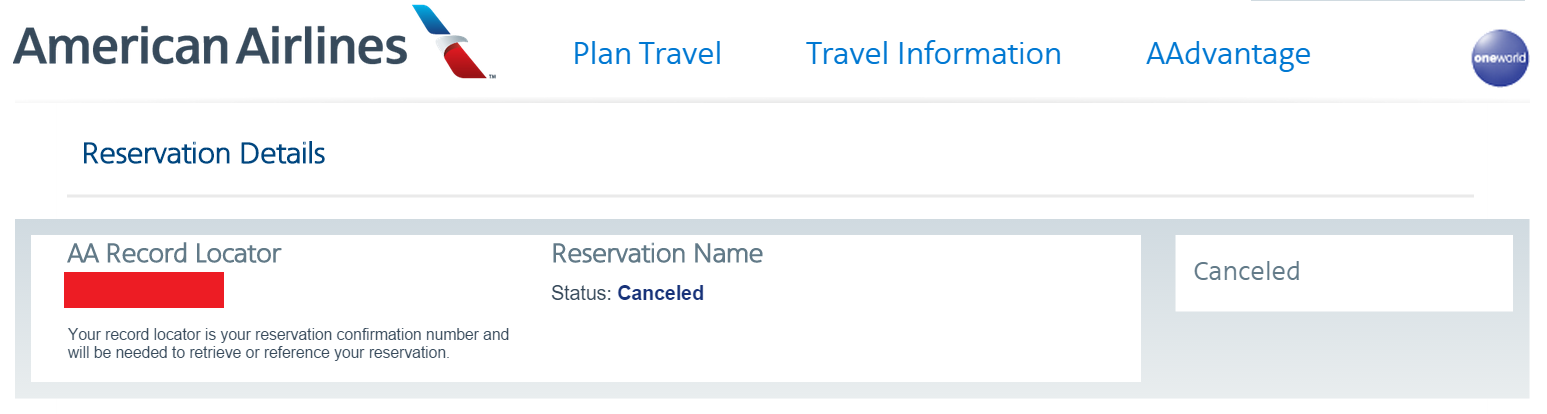Open the Plan Travel menu
Image resolution: width=1547 pixels, height=414 pixels.
click(x=647, y=53)
